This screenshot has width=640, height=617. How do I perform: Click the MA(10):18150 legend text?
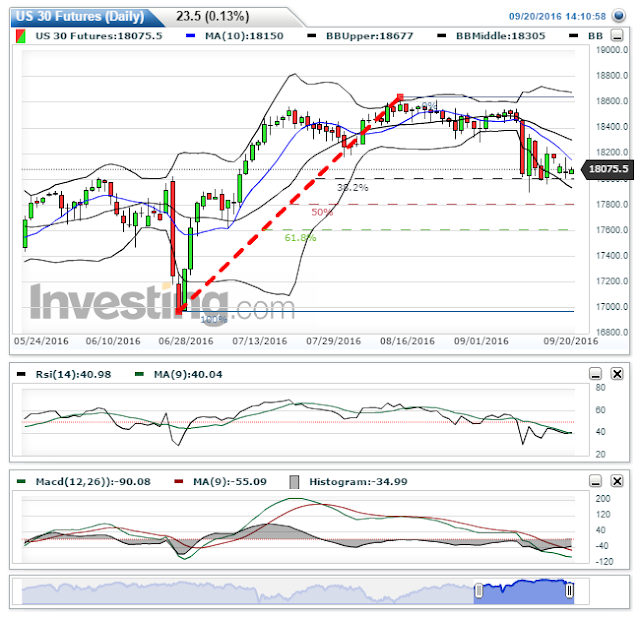(x=244, y=36)
